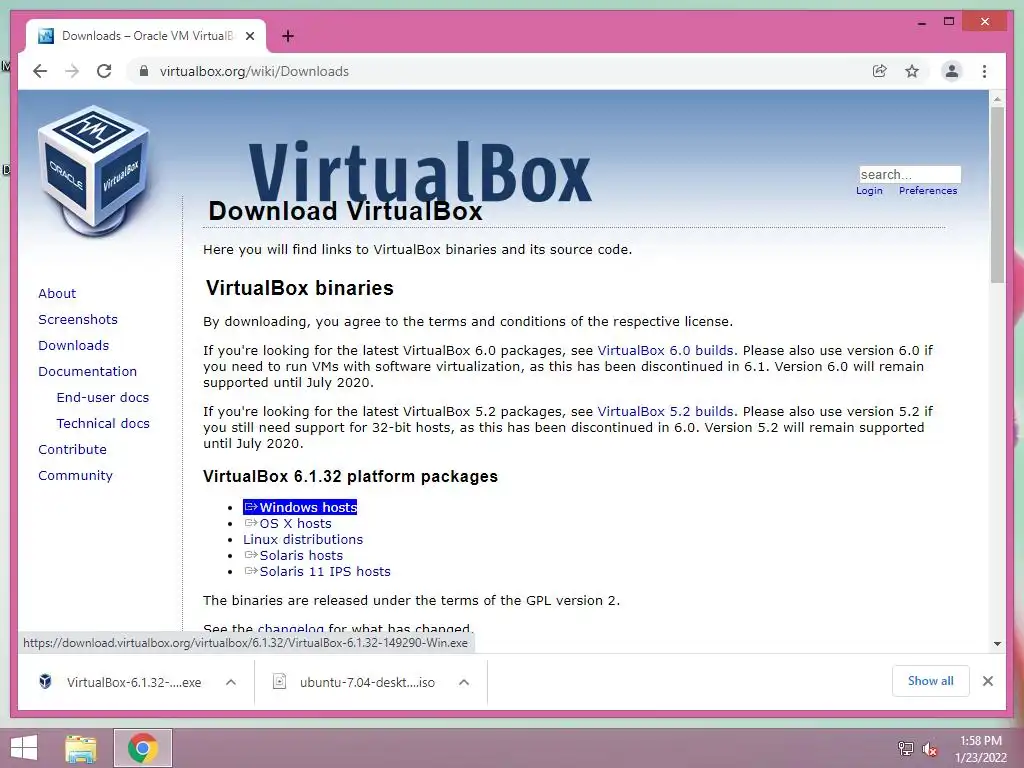Screen dimensions: 1024x768
Task: Open Downloads in the sidebar
Action: [73, 345]
